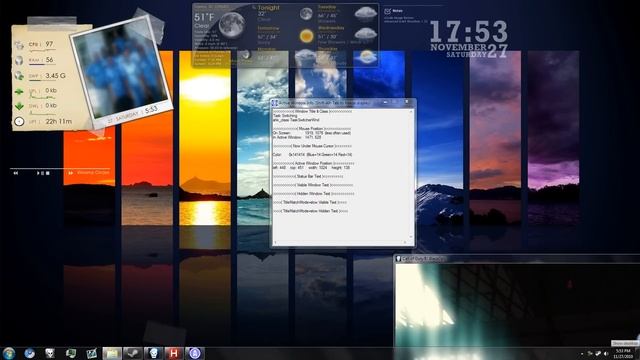Click the 'Now Under Mouse Cursor' section header
The width and height of the screenshot is (640, 360).
tap(312, 146)
